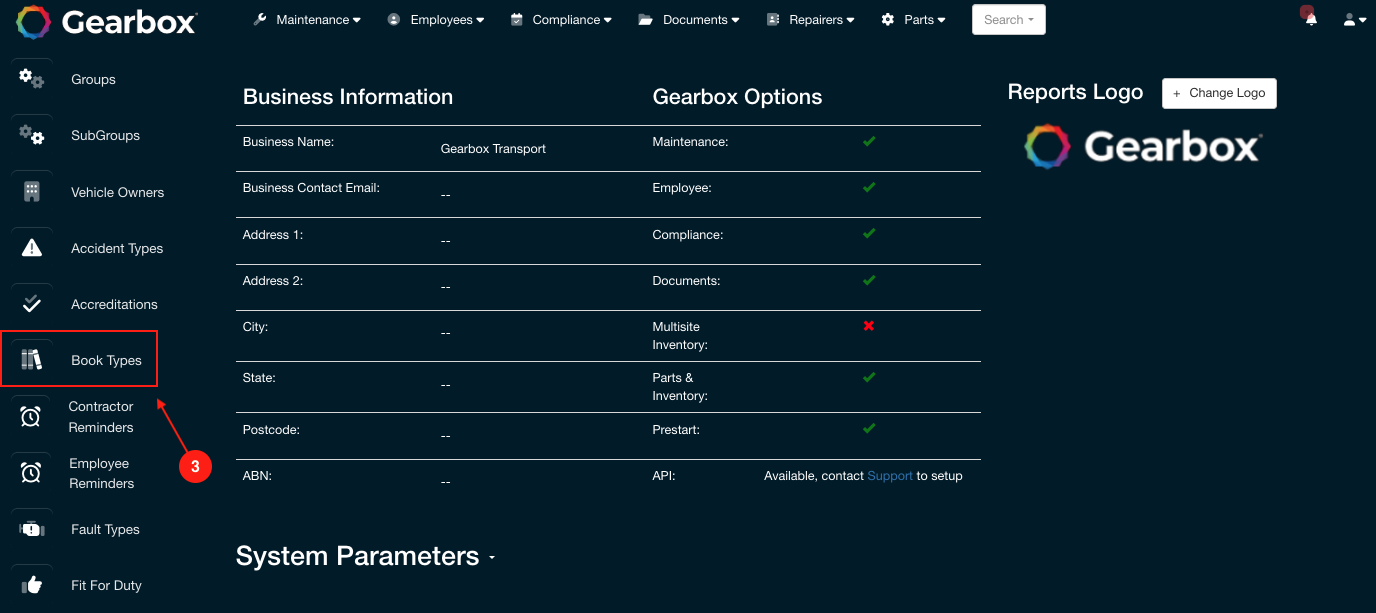The image size is (1376, 613).
Task: Click the Vehicle Owners building icon
Action: click(x=31, y=192)
